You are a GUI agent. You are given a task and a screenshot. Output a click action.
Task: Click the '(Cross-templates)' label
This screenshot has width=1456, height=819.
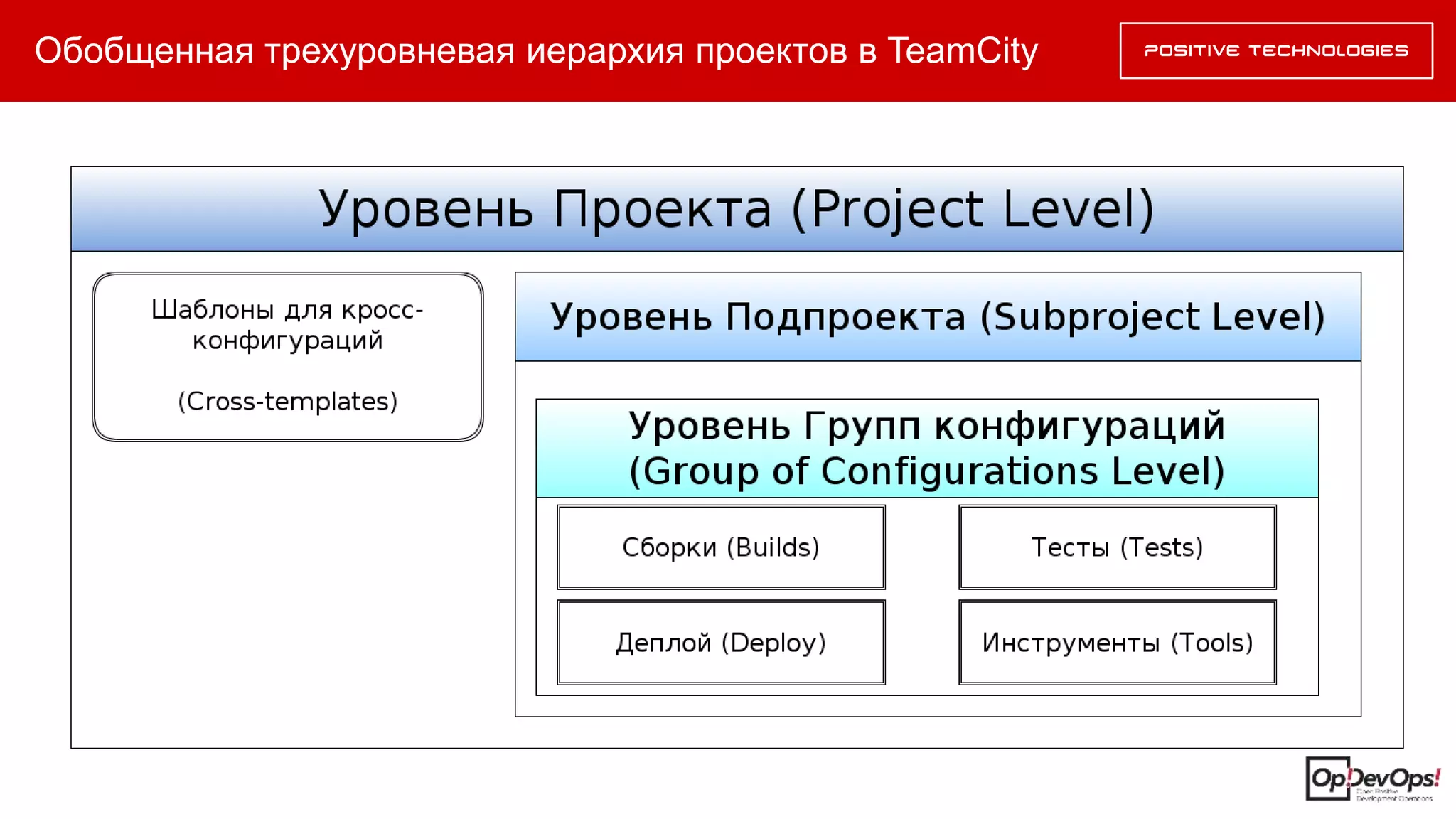point(287,402)
